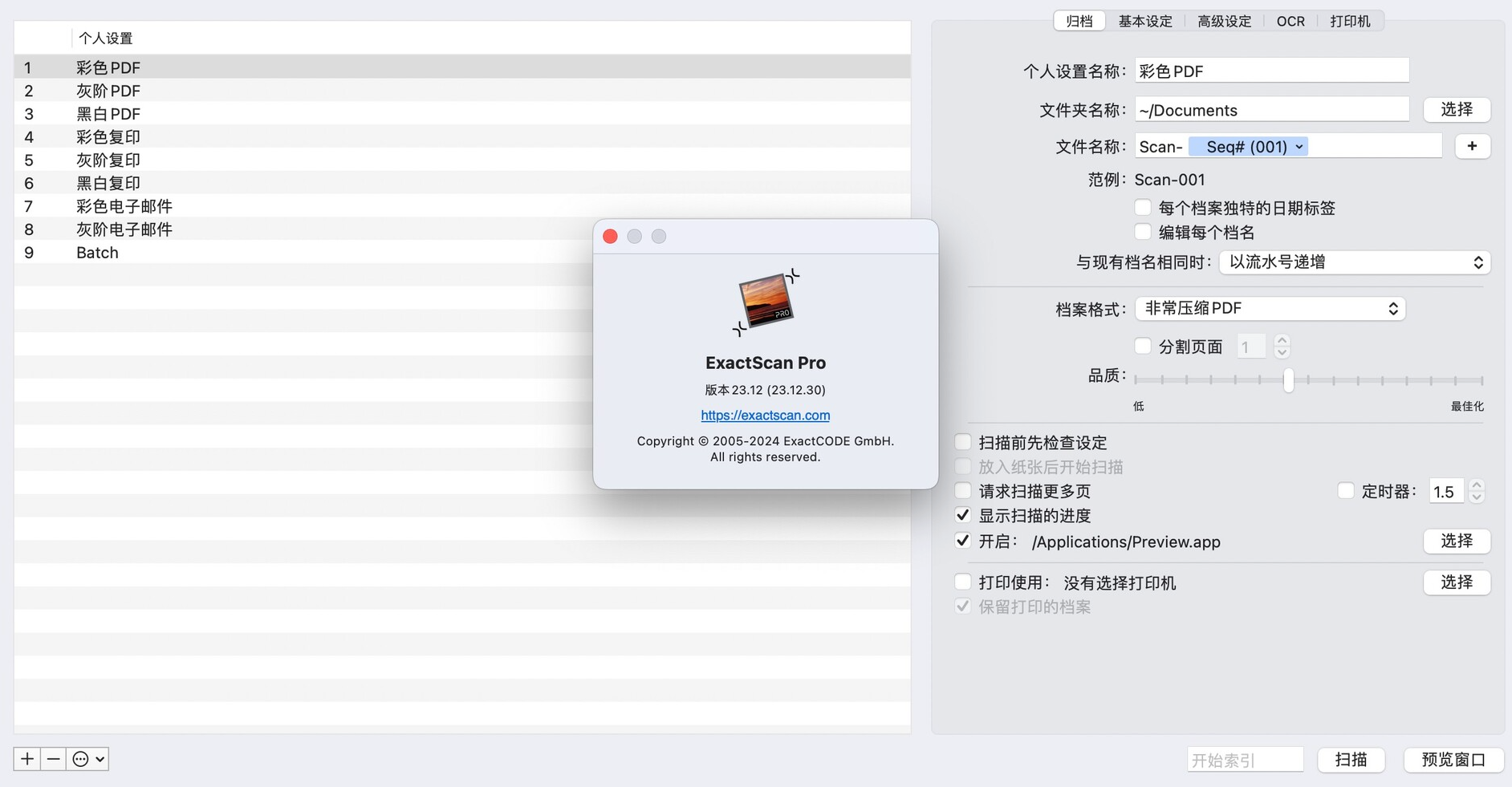Select profile row Batch

tap(462, 253)
